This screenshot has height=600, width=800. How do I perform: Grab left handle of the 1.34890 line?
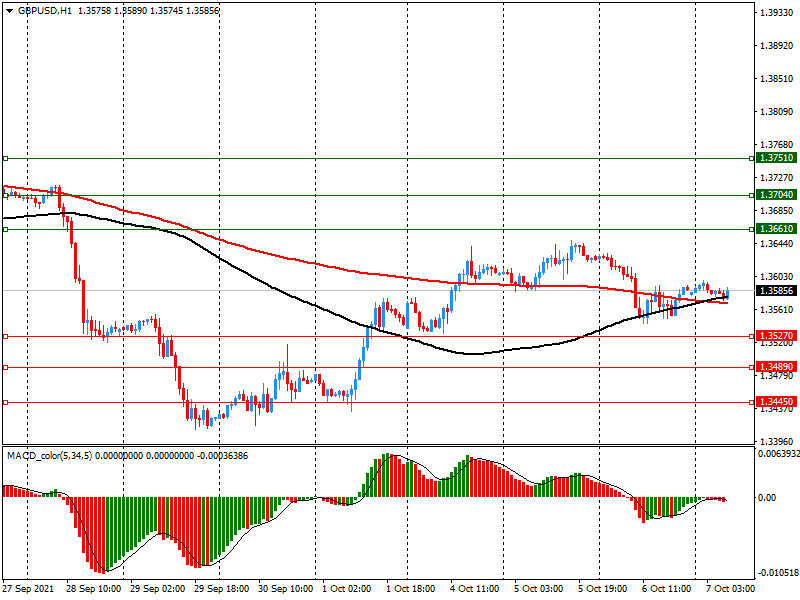coord(6,368)
